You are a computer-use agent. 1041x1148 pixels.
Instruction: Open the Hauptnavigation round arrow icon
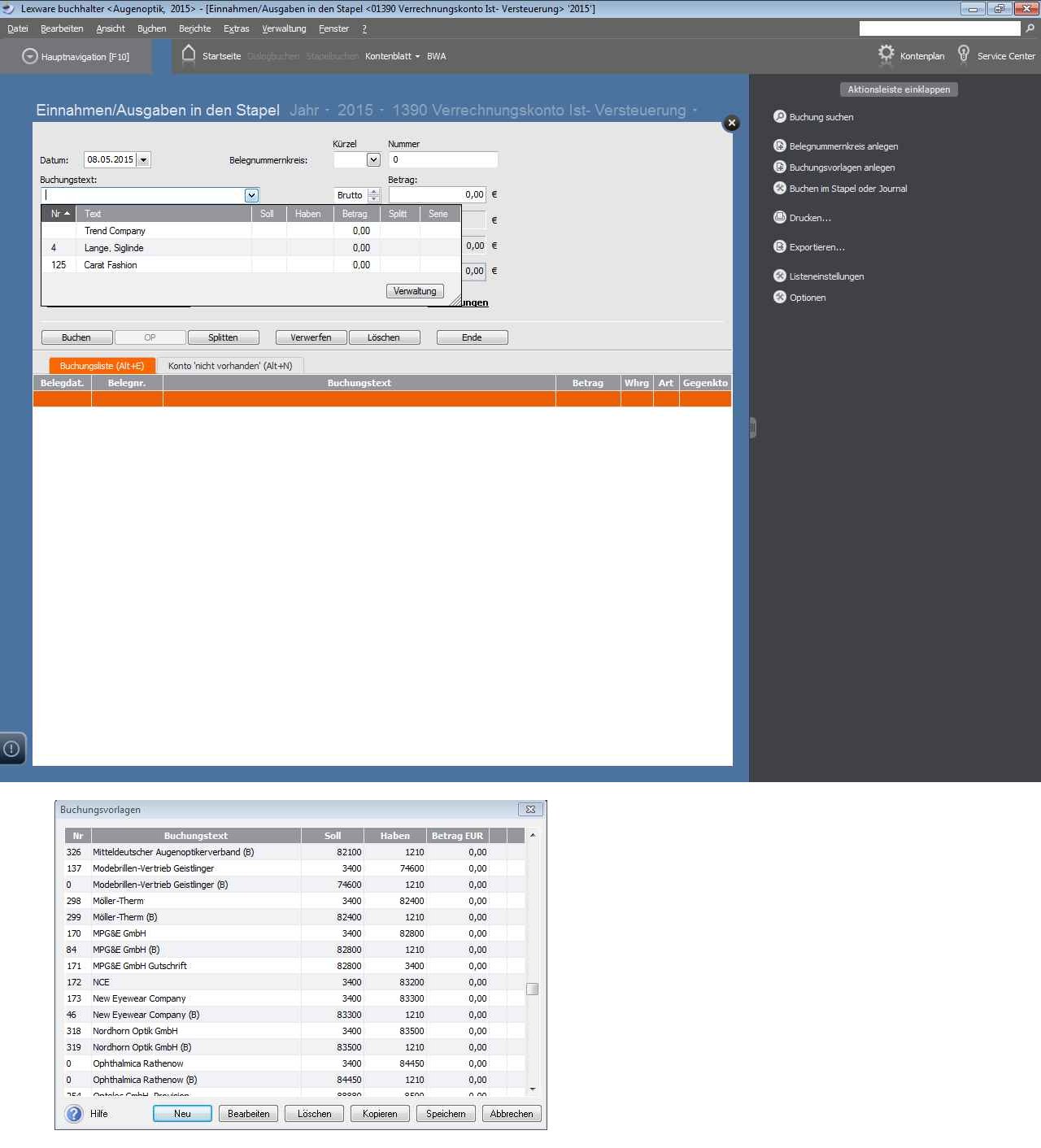30,56
